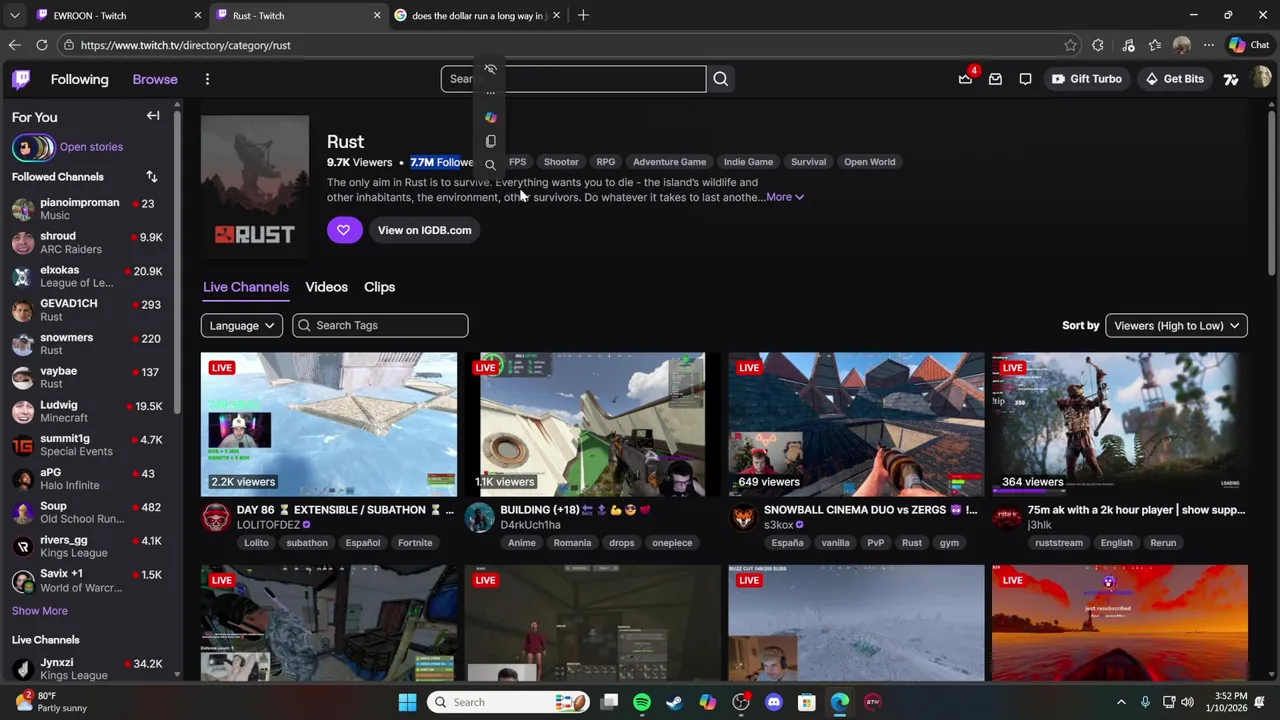The height and width of the screenshot is (720, 1280).
Task: Select pianoimproman in followed channels
Action: [87, 209]
